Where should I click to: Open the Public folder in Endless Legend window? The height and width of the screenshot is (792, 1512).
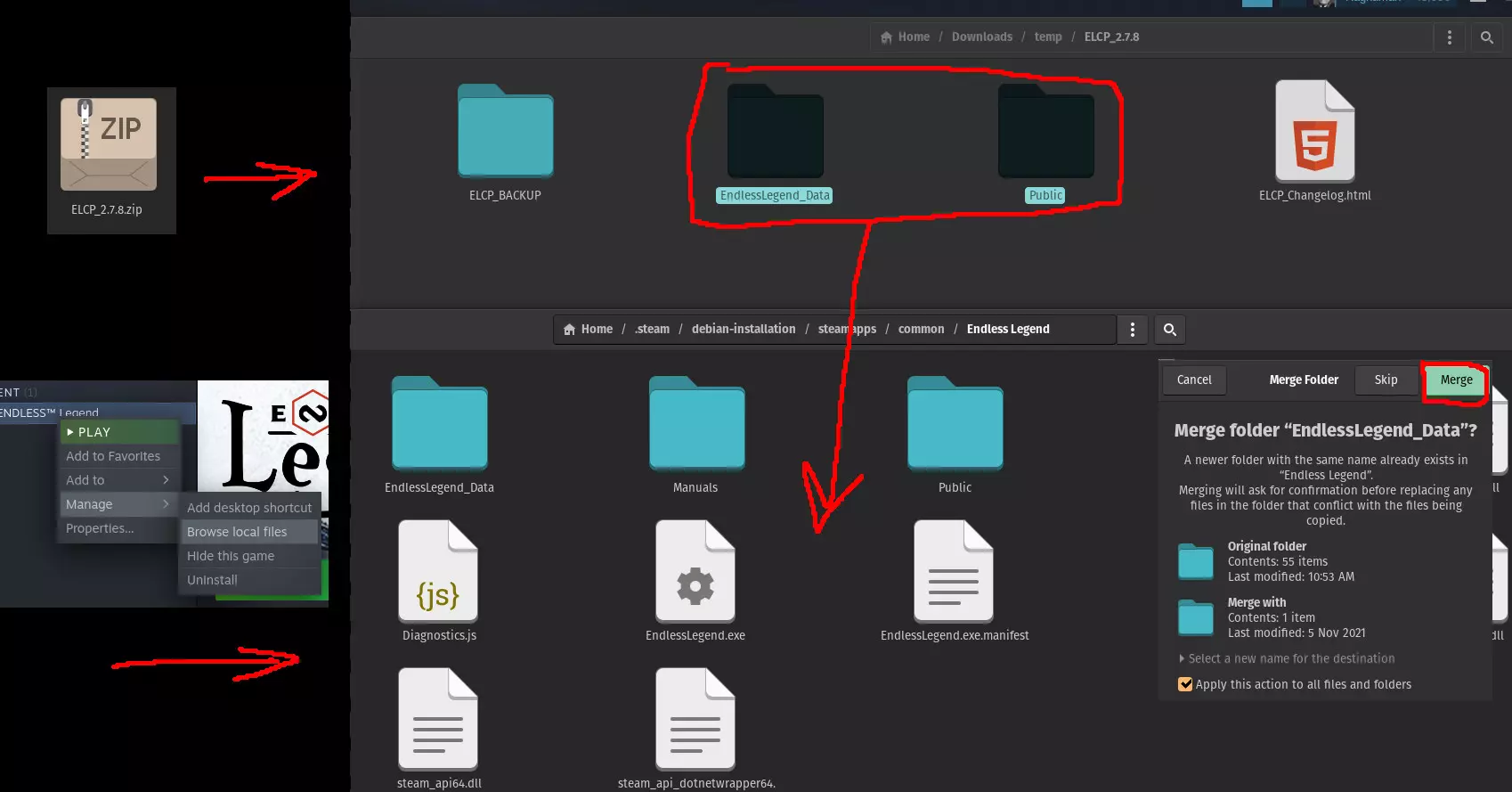click(955, 422)
